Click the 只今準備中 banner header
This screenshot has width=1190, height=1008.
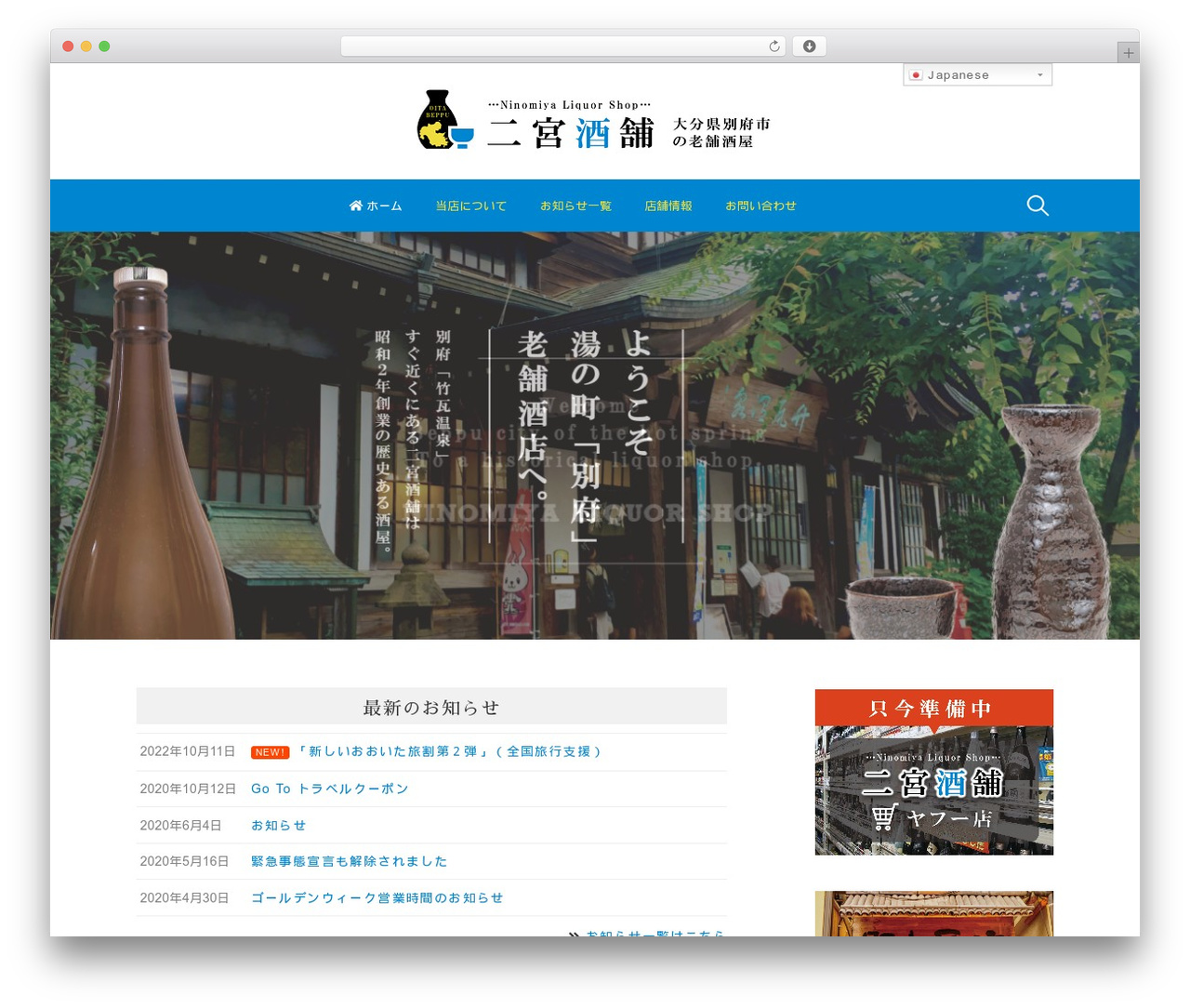[x=934, y=708]
